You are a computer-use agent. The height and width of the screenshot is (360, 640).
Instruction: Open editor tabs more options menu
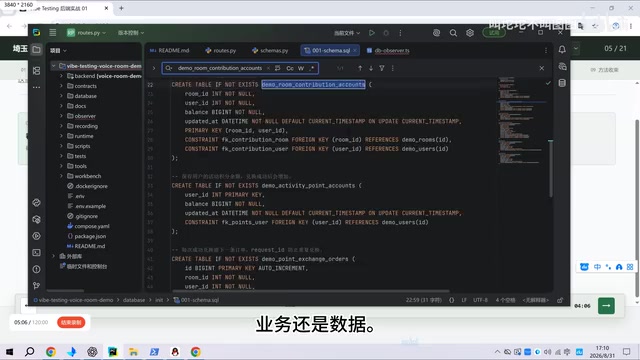546,50
